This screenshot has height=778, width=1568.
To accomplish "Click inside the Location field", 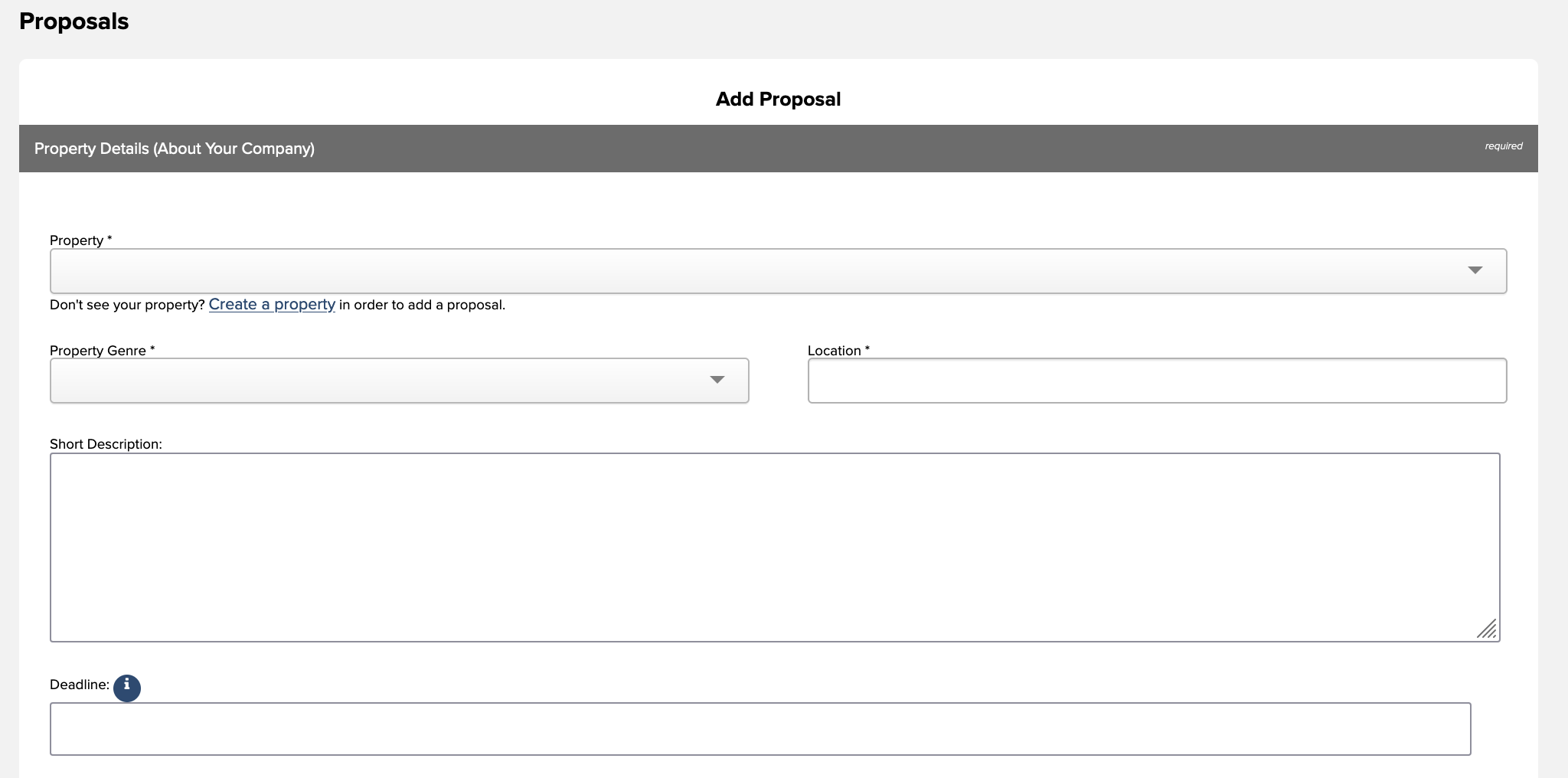I will pos(1156,380).
